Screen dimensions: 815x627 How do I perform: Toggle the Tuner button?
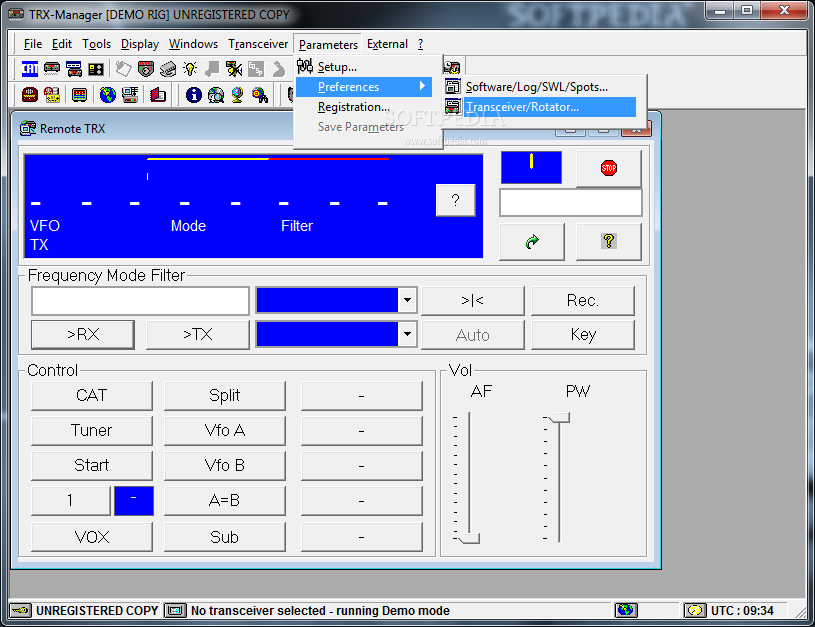click(92, 430)
